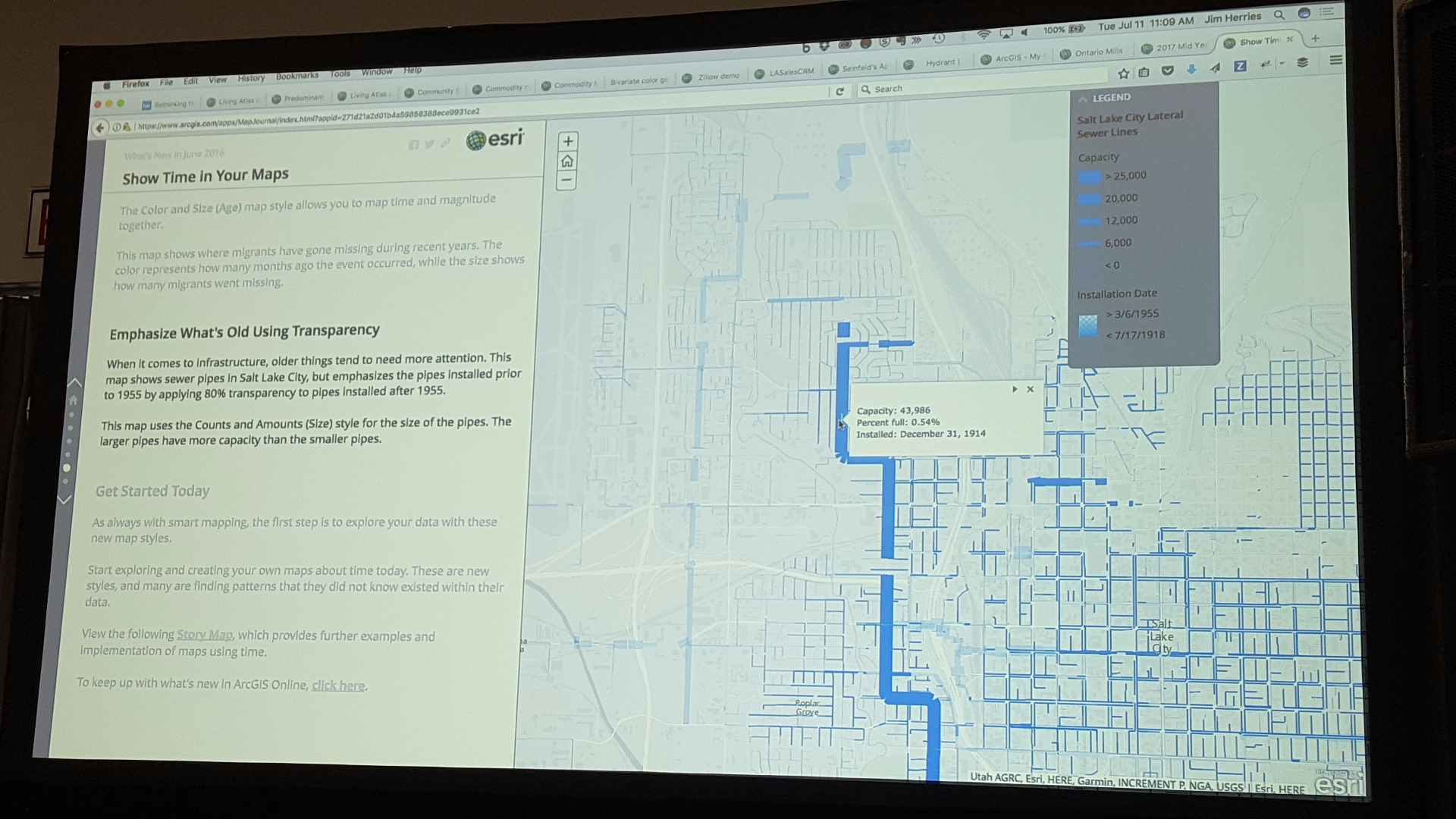
Task: Open macOS Spotlight search
Action: pyautogui.click(x=1279, y=15)
